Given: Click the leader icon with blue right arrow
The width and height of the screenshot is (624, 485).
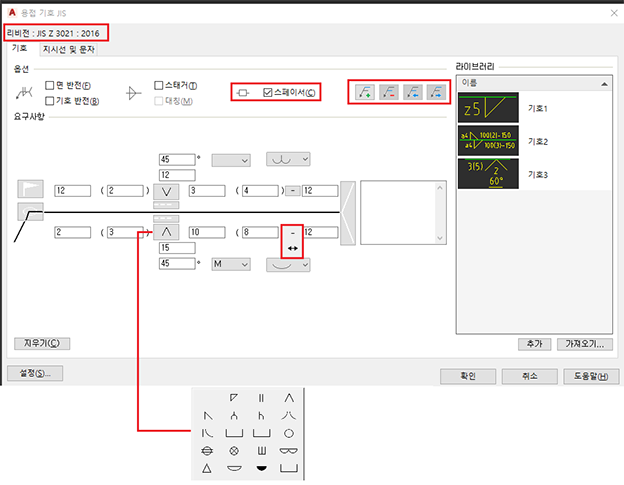Looking at the screenshot, I should [x=436, y=92].
